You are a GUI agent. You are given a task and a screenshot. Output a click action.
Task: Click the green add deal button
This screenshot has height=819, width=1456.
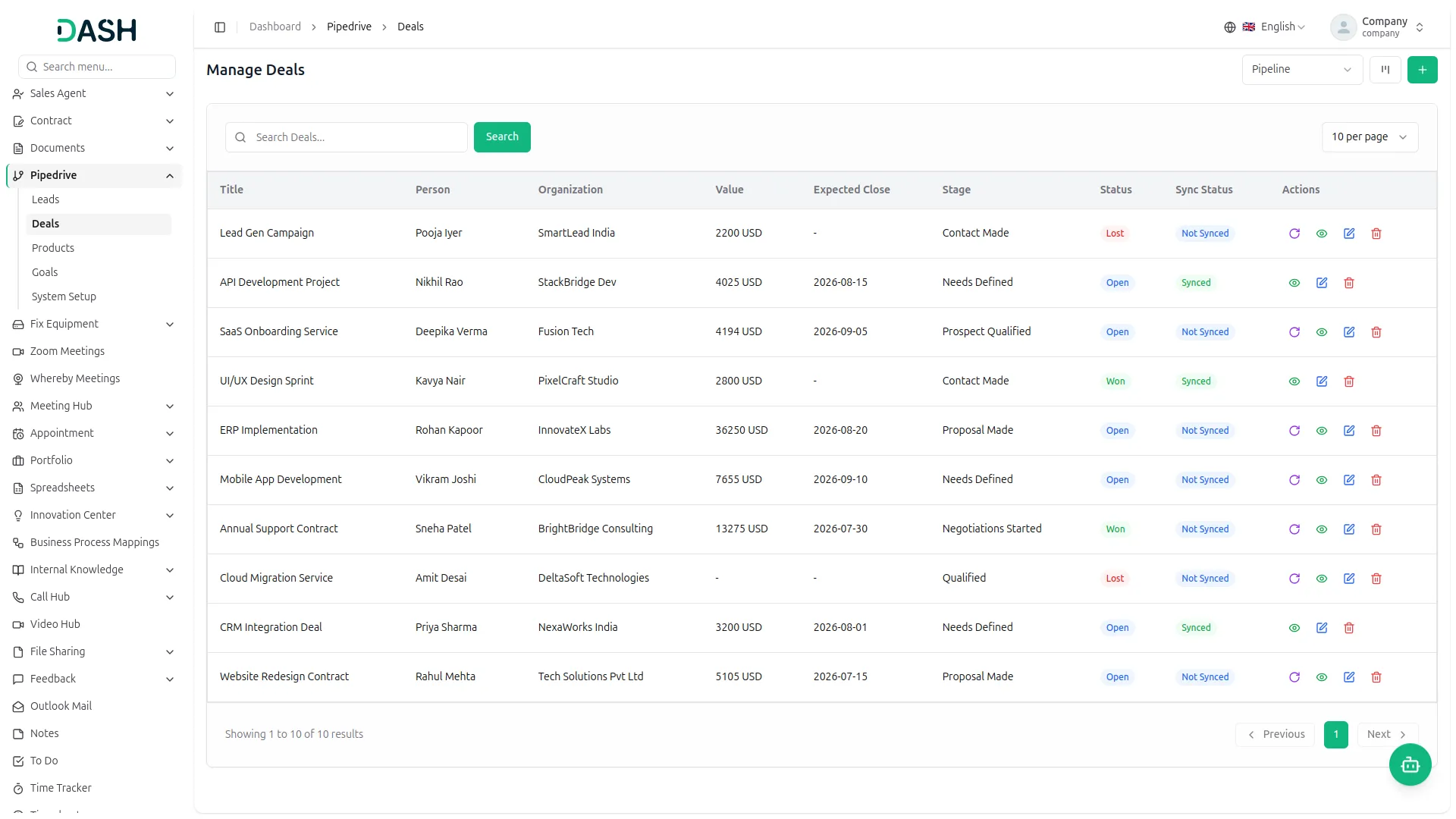coord(1422,70)
